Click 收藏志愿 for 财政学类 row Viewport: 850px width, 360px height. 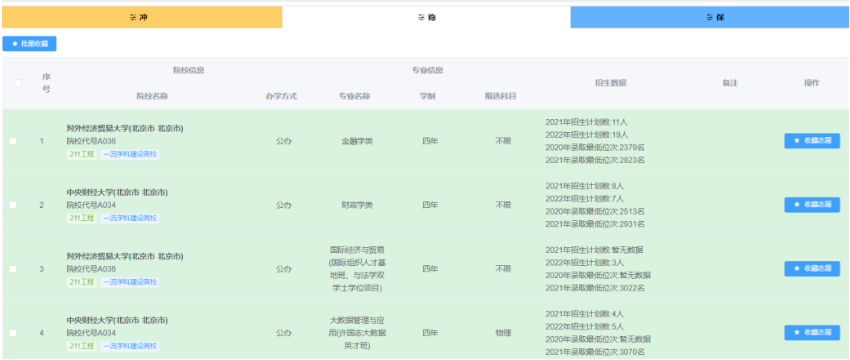812,205
